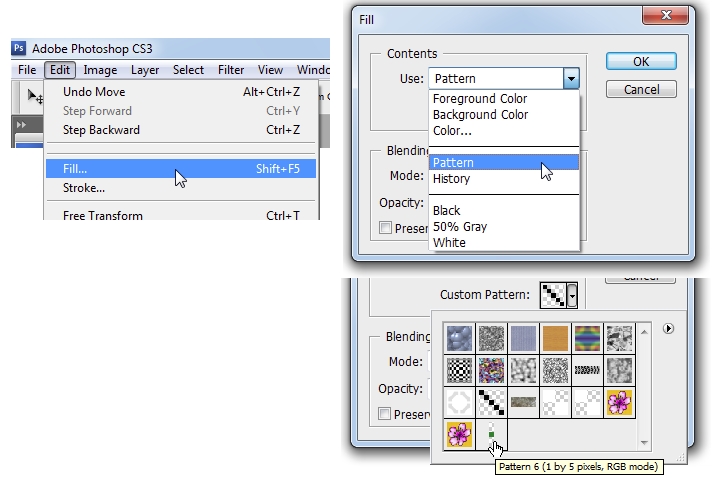Viewport: 720px width, 484px height.
Task: Choose the flower pattern beside the green pixel pattern
Action: click(459, 434)
